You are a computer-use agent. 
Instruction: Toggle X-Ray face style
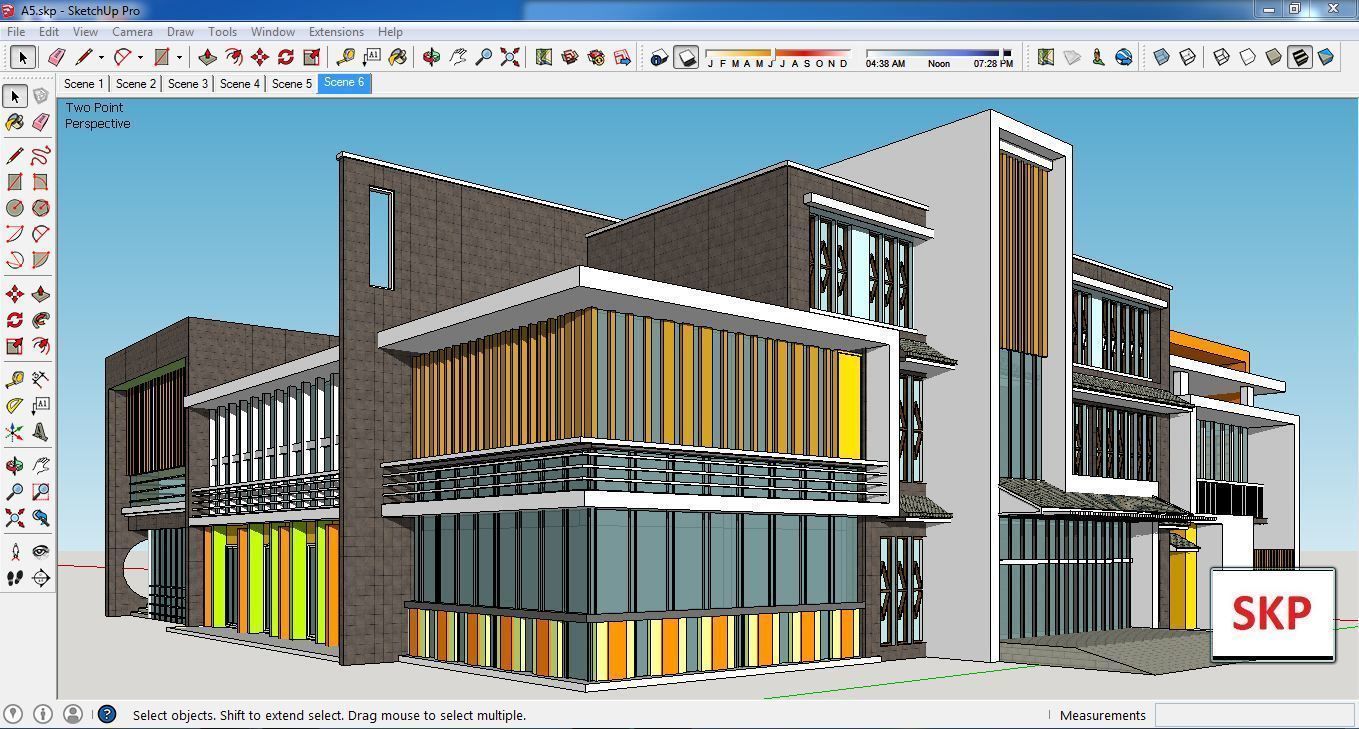pos(1162,57)
